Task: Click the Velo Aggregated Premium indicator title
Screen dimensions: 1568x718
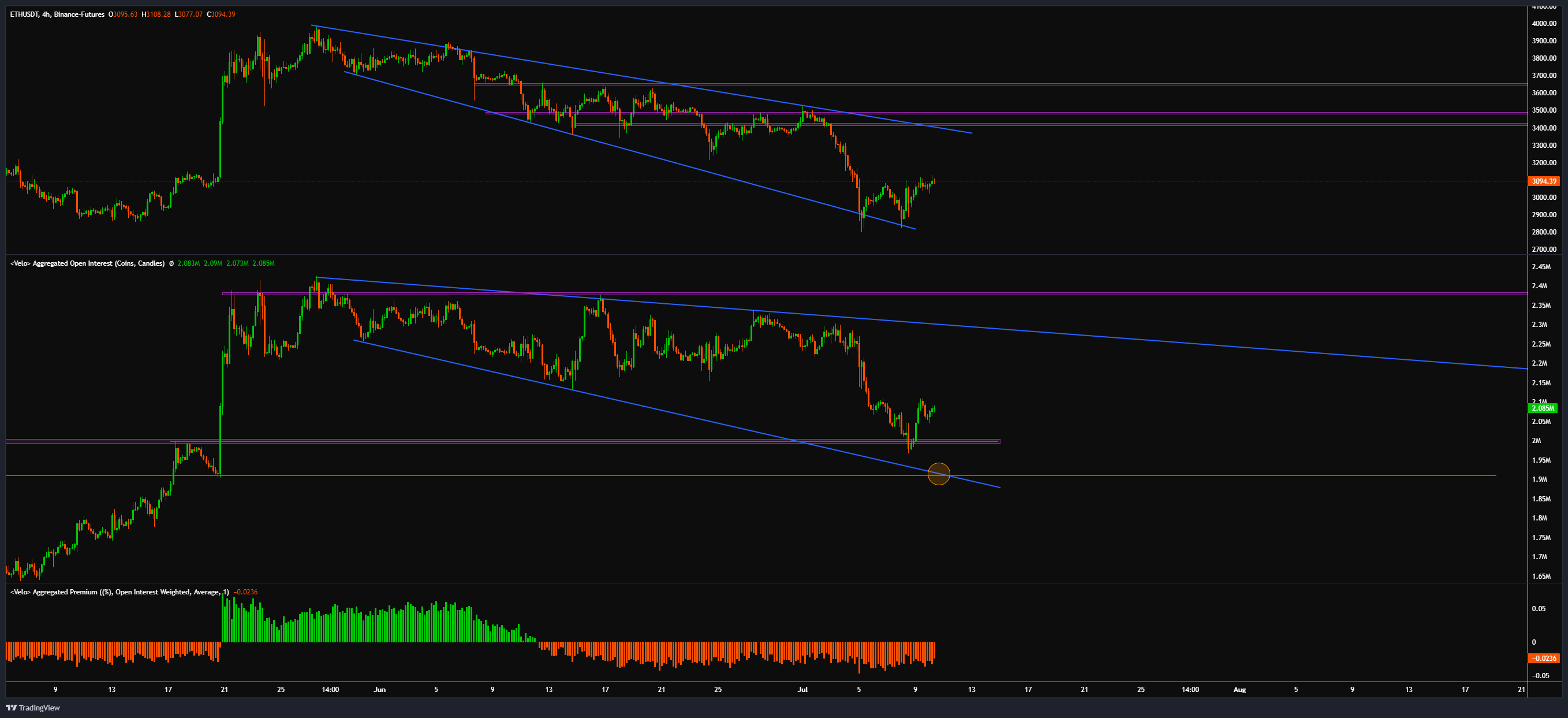Action: pos(120,591)
